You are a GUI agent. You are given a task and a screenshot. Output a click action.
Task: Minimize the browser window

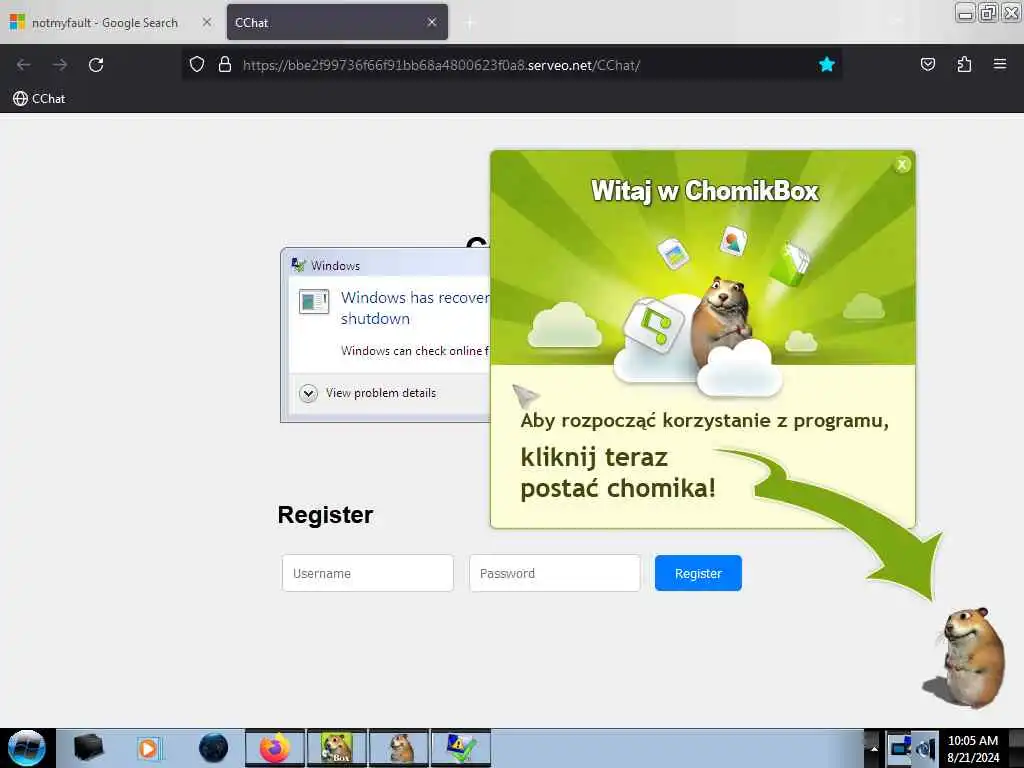click(965, 13)
